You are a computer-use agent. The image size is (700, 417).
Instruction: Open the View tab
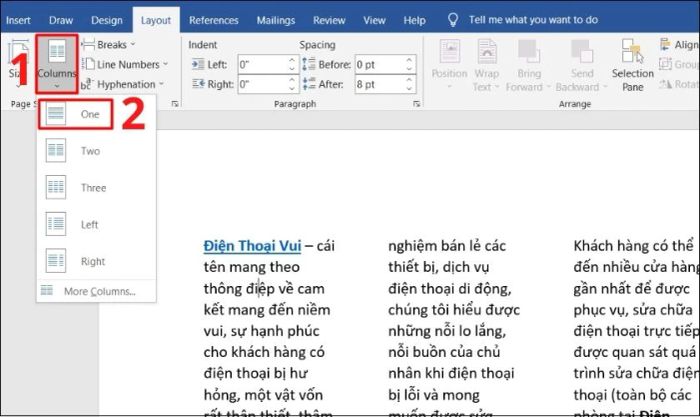point(374,20)
